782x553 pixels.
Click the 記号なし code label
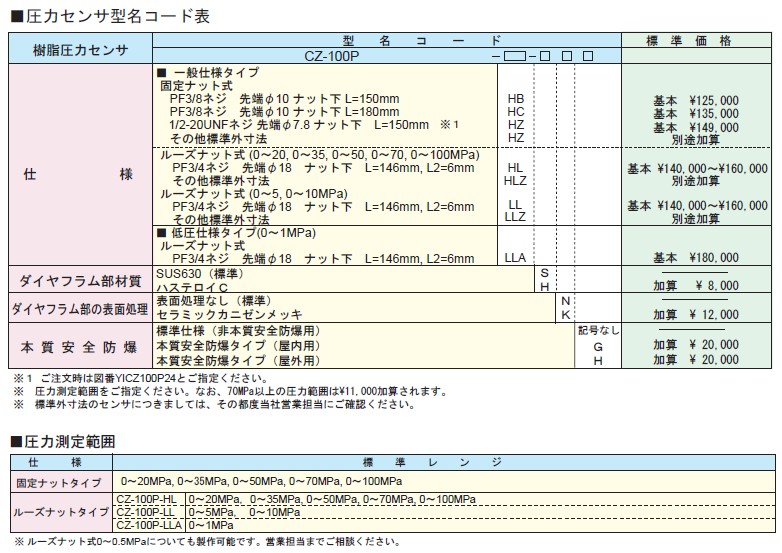click(x=599, y=330)
